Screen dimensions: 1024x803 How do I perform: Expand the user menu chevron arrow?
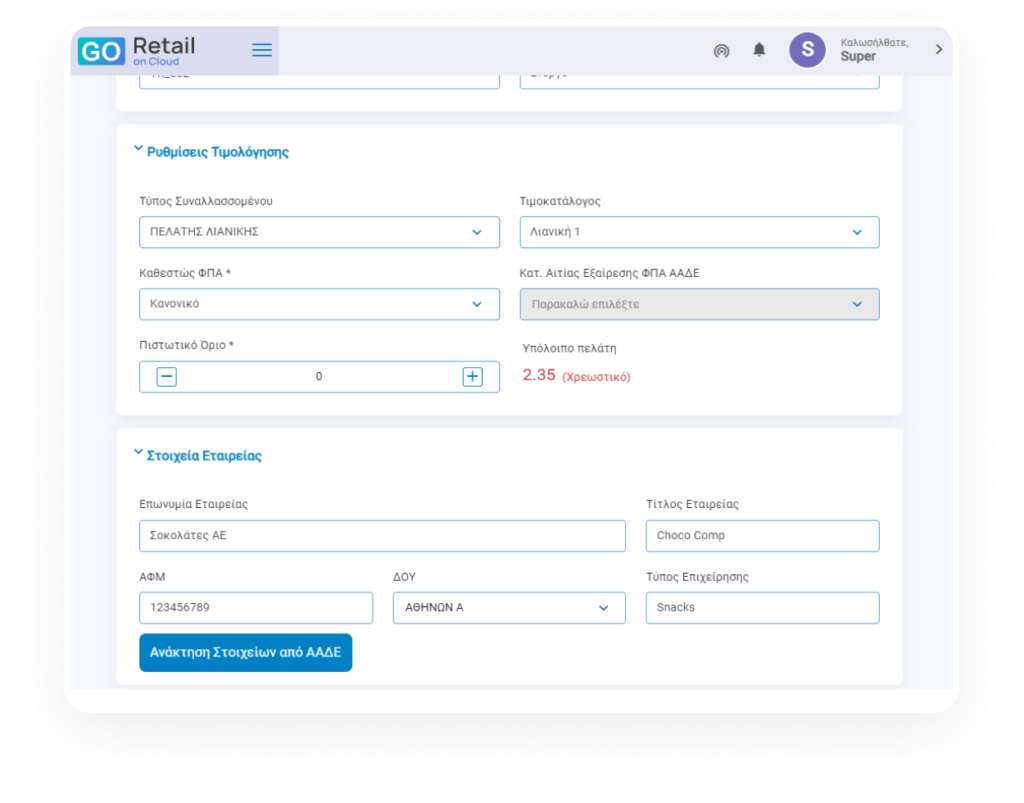tap(938, 50)
